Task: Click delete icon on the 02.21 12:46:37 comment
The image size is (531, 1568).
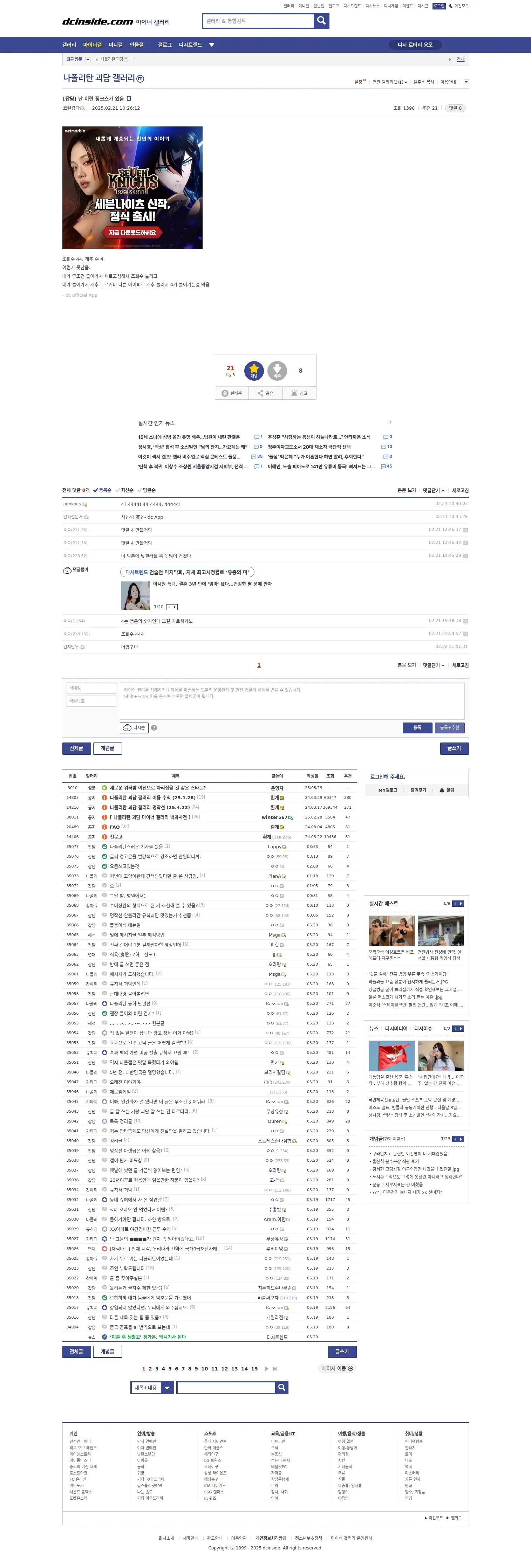Action: [x=465, y=530]
